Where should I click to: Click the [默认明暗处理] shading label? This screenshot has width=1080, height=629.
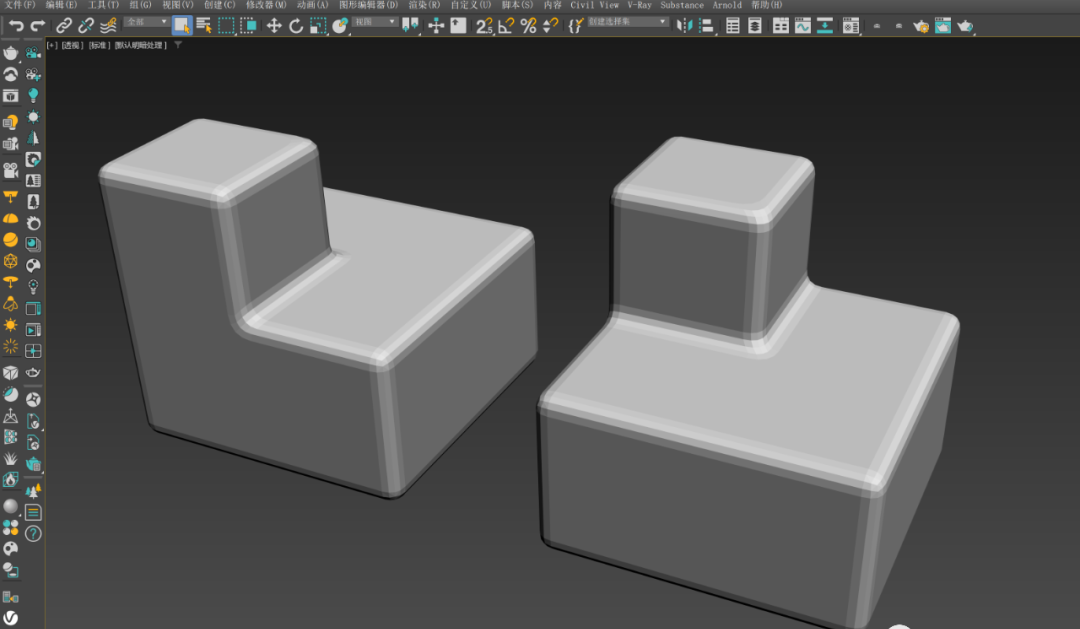(141, 45)
